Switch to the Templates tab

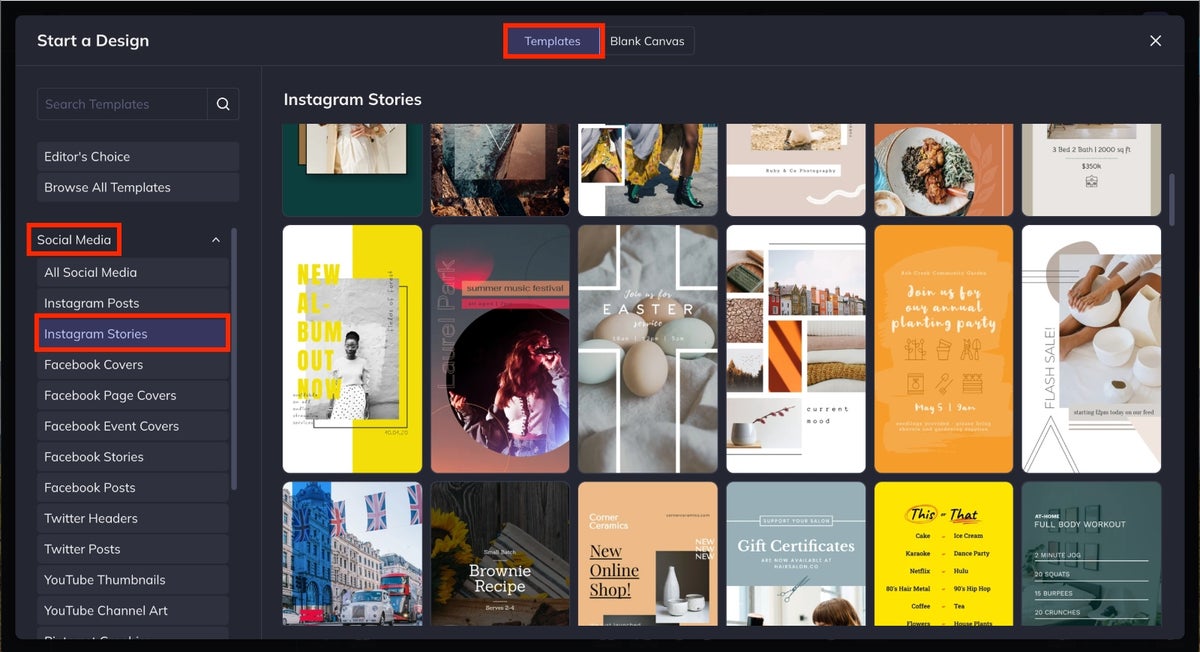(553, 41)
